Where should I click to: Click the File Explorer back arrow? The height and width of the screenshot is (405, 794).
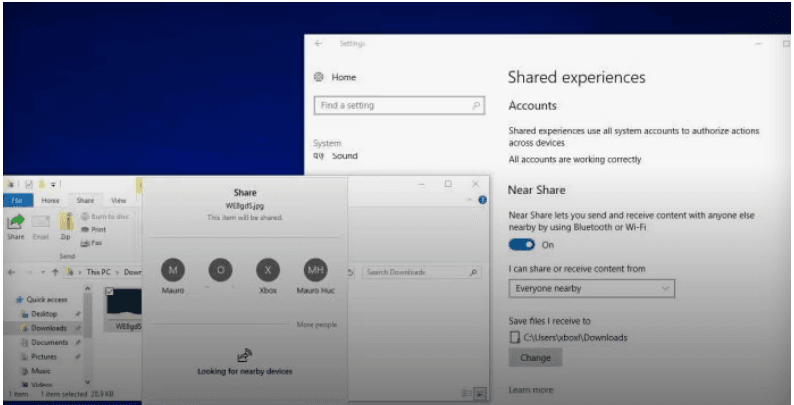click(x=12, y=272)
